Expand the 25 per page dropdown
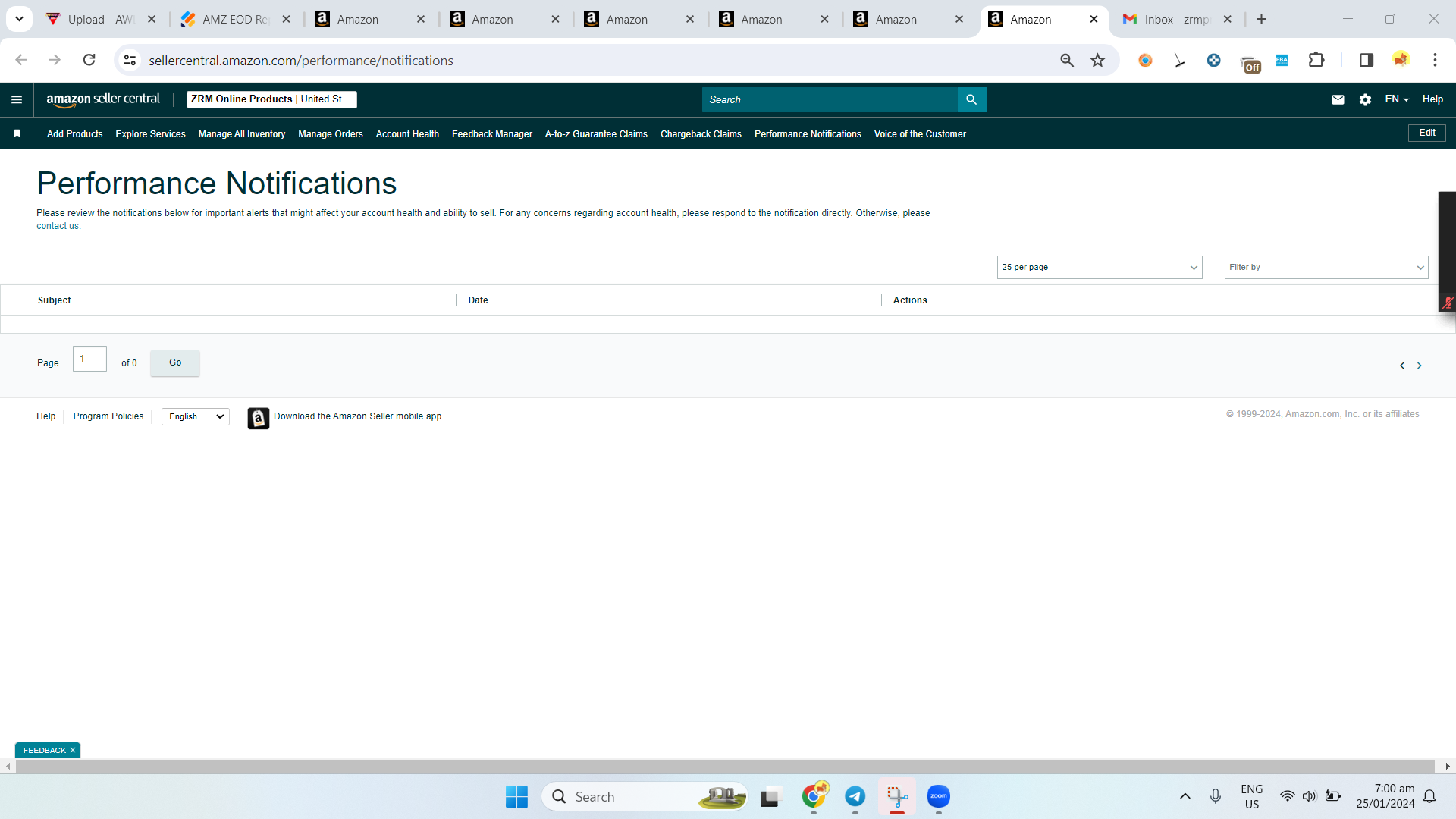Viewport: 1456px width, 819px height. [x=1100, y=267]
